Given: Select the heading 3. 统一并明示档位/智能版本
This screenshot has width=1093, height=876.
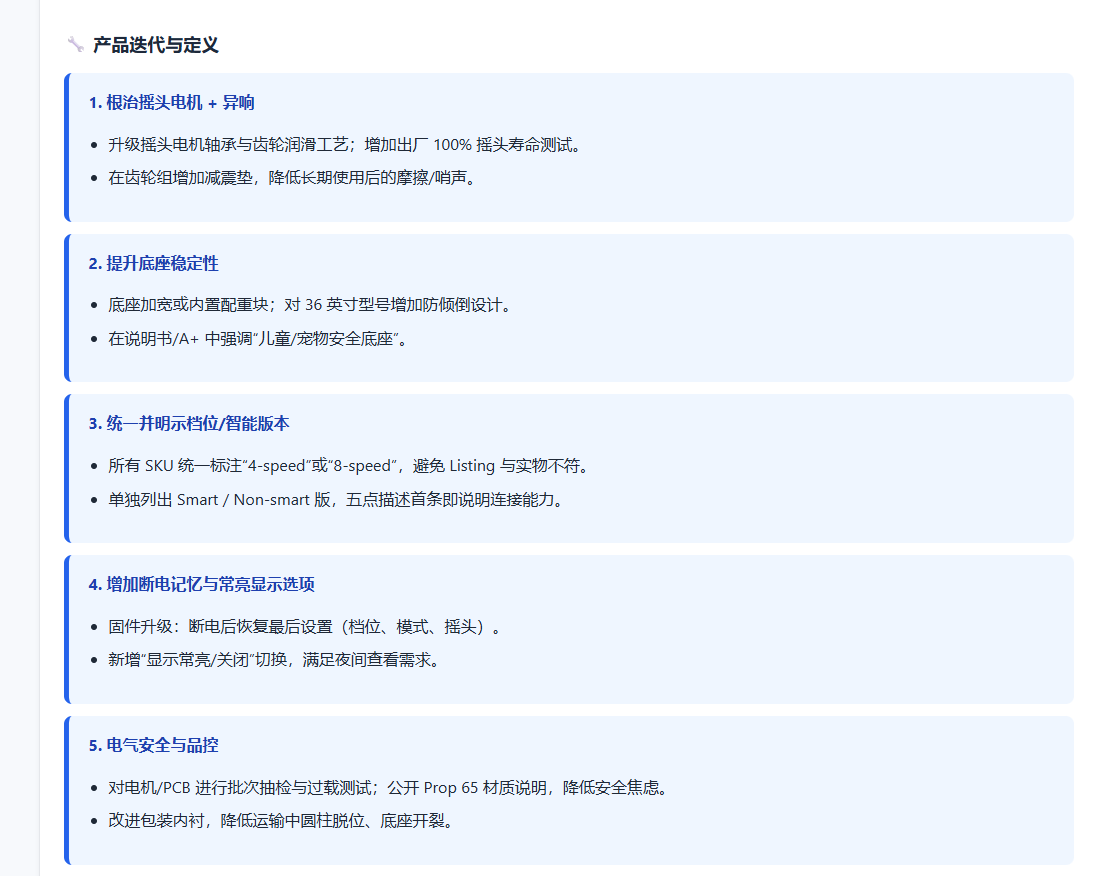Looking at the screenshot, I should pos(189,424).
